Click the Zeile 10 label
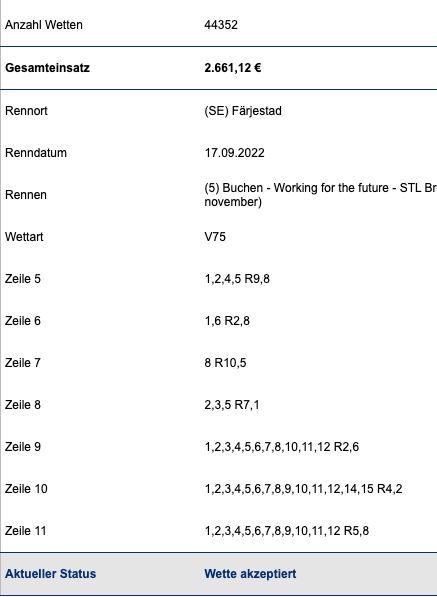The width and height of the screenshot is (437, 597). click(26, 489)
